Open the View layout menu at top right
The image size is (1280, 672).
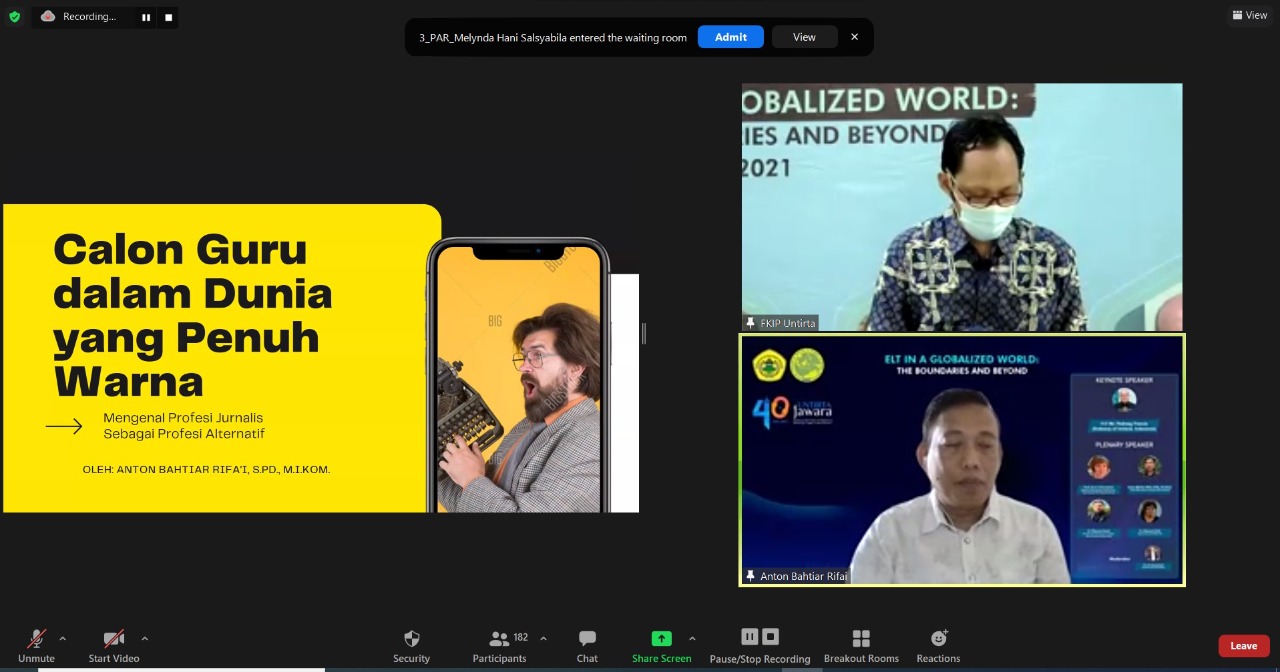click(1250, 15)
